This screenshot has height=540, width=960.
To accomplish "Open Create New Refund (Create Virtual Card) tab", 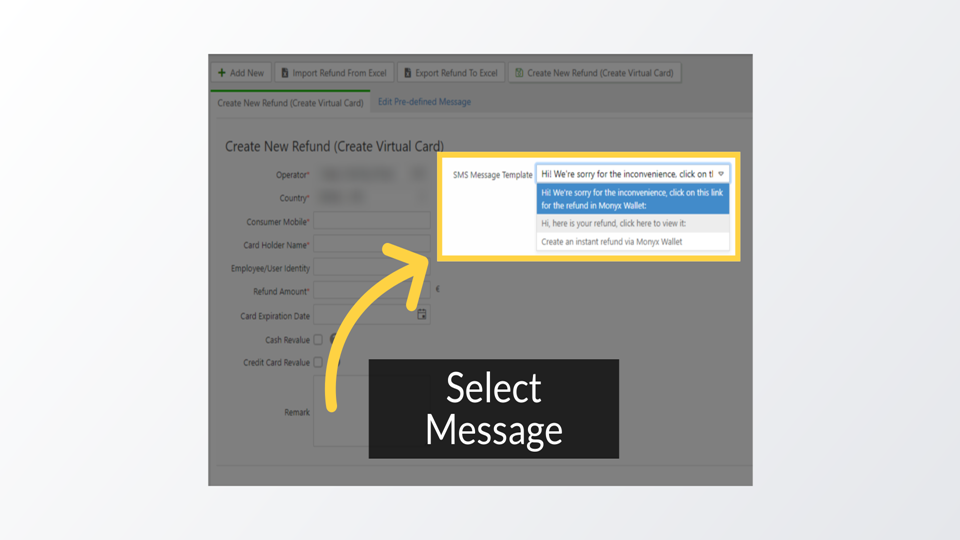I will coord(290,103).
